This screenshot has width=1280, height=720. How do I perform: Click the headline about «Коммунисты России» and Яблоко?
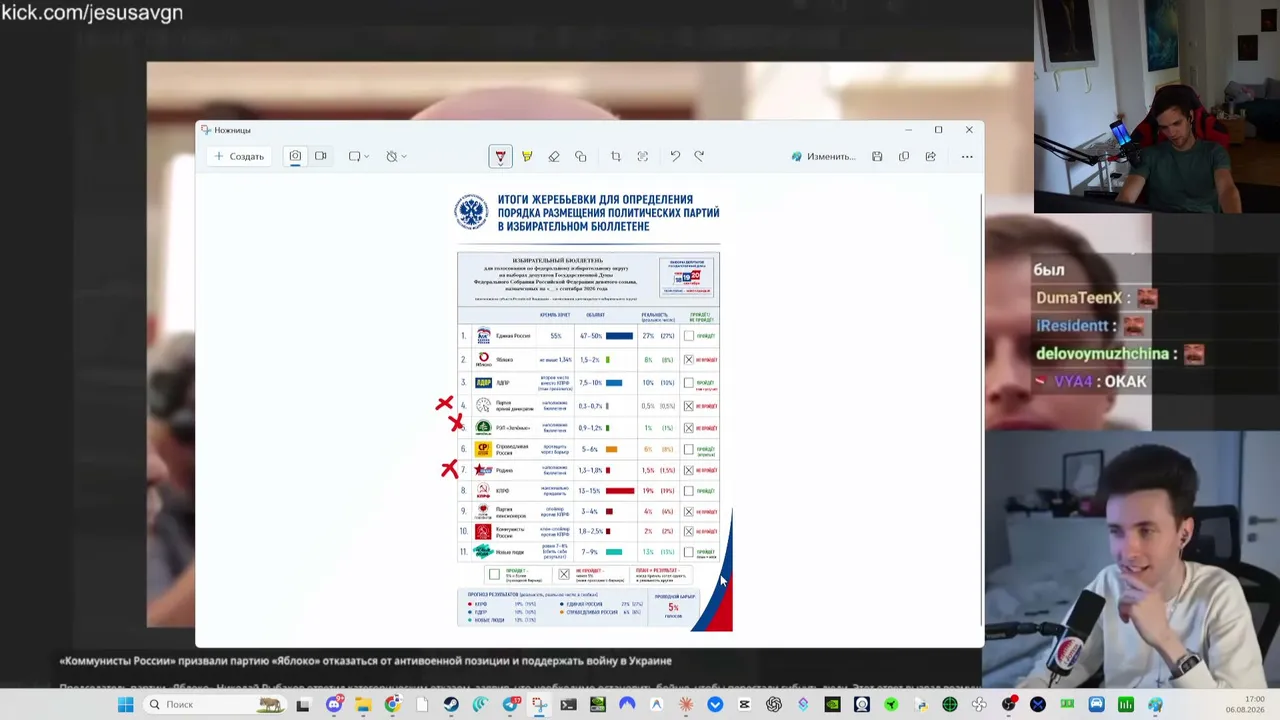(365, 661)
